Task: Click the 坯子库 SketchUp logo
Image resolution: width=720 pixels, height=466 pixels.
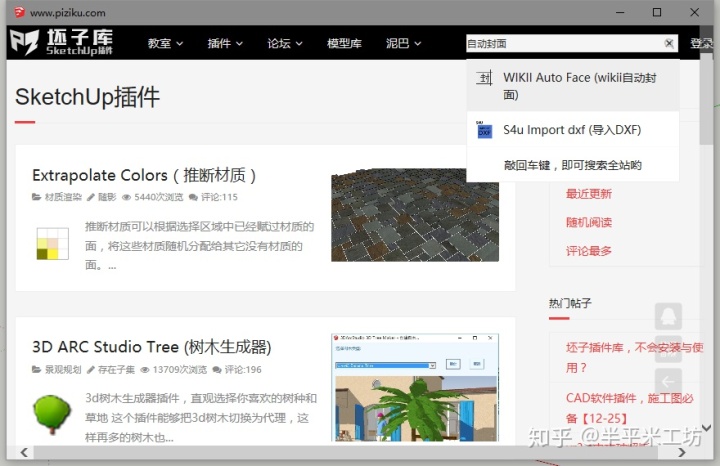Action: point(62,42)
